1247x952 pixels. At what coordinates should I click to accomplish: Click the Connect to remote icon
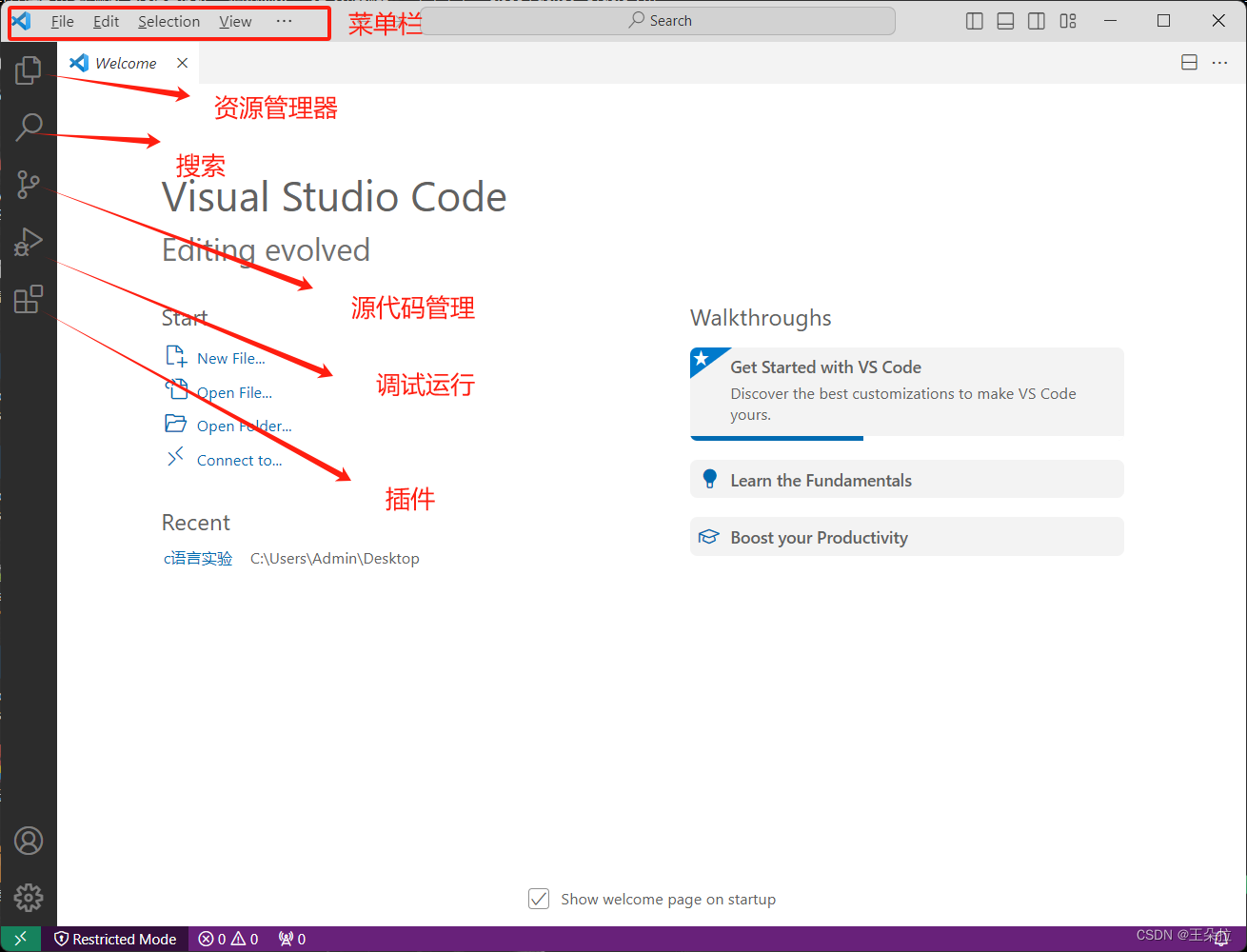tap(176, 458)
